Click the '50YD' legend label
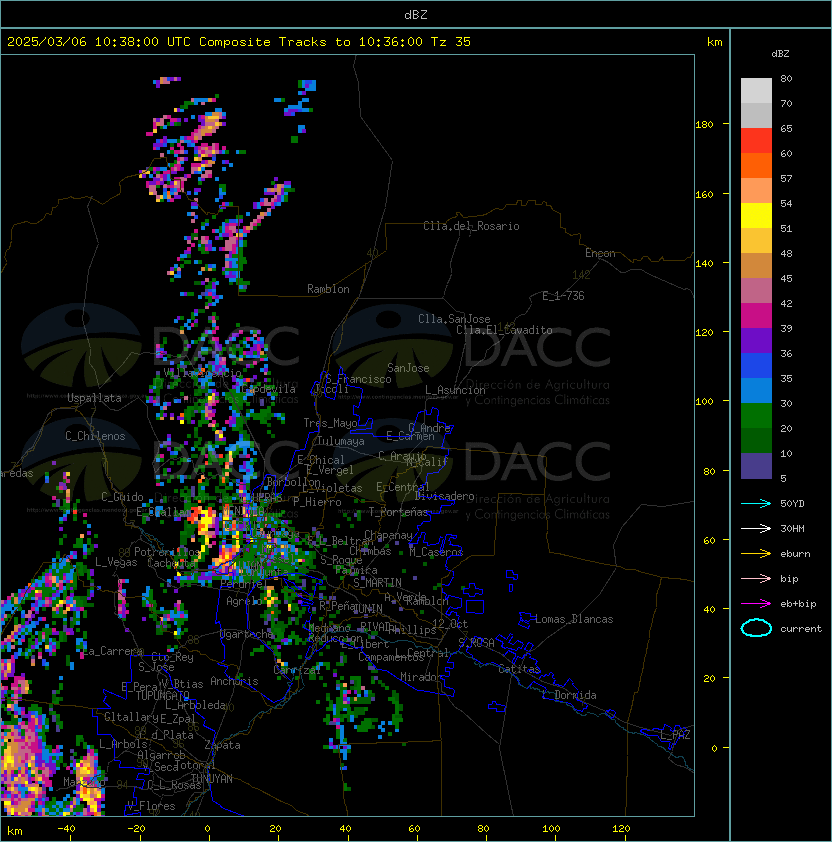 [792, 503]
